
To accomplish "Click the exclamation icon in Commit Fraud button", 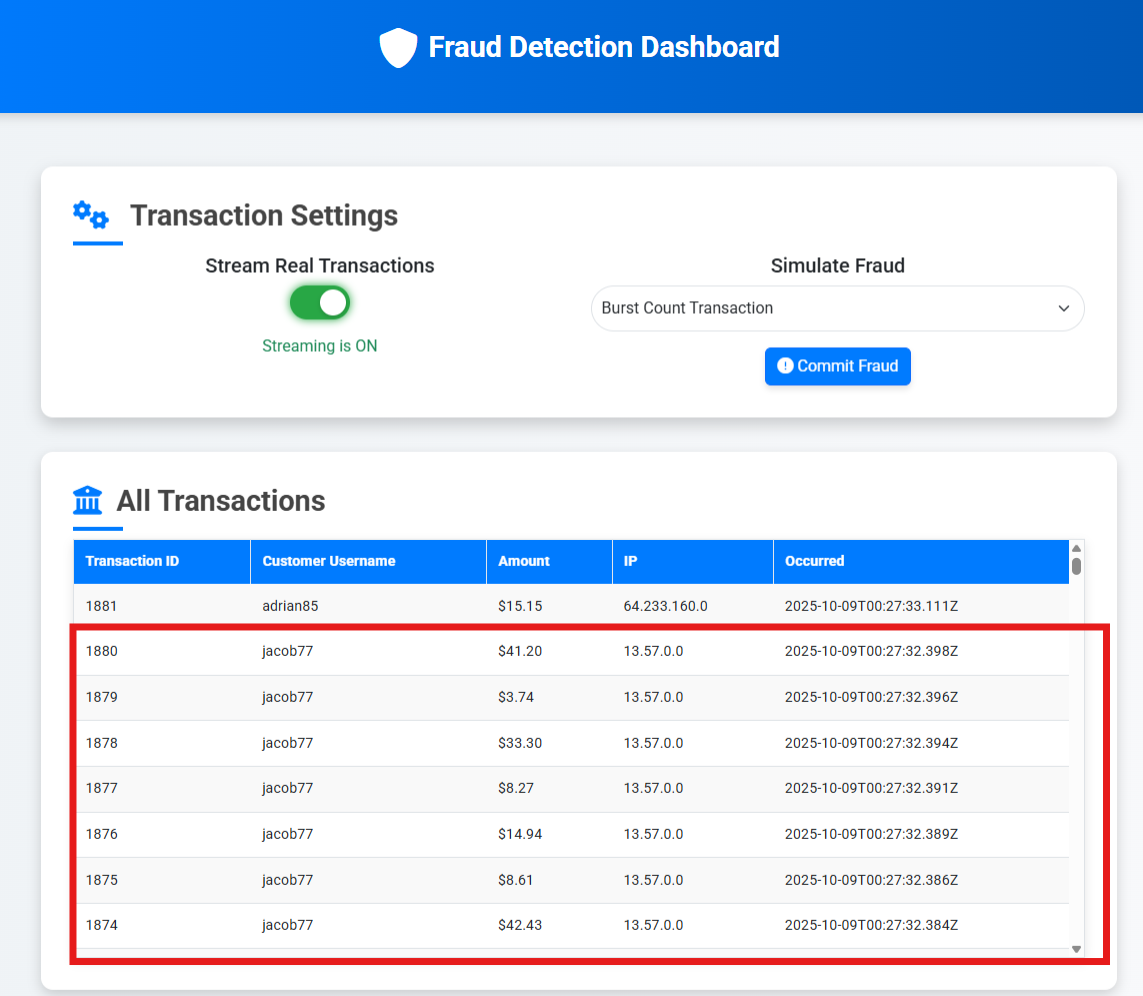I will tap(785, 366).
